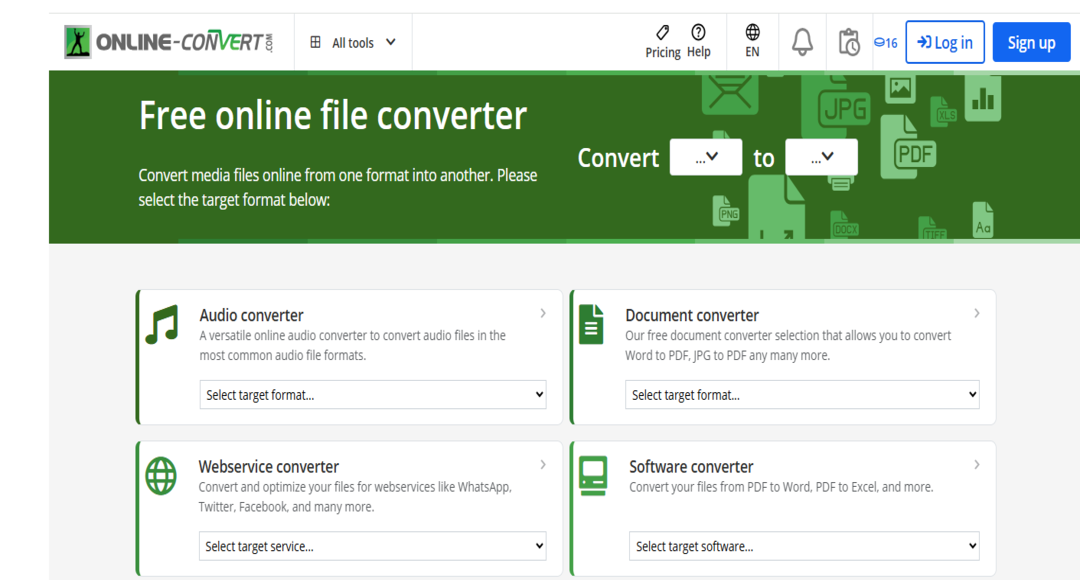
Task: Open the Select target service dropdown
Action: pos(373,546)
